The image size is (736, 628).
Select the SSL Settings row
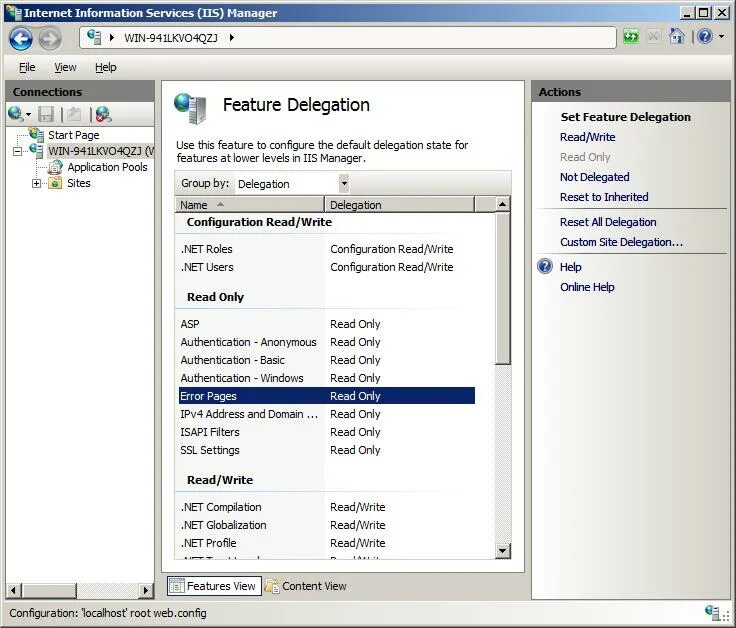pos(327,450)
